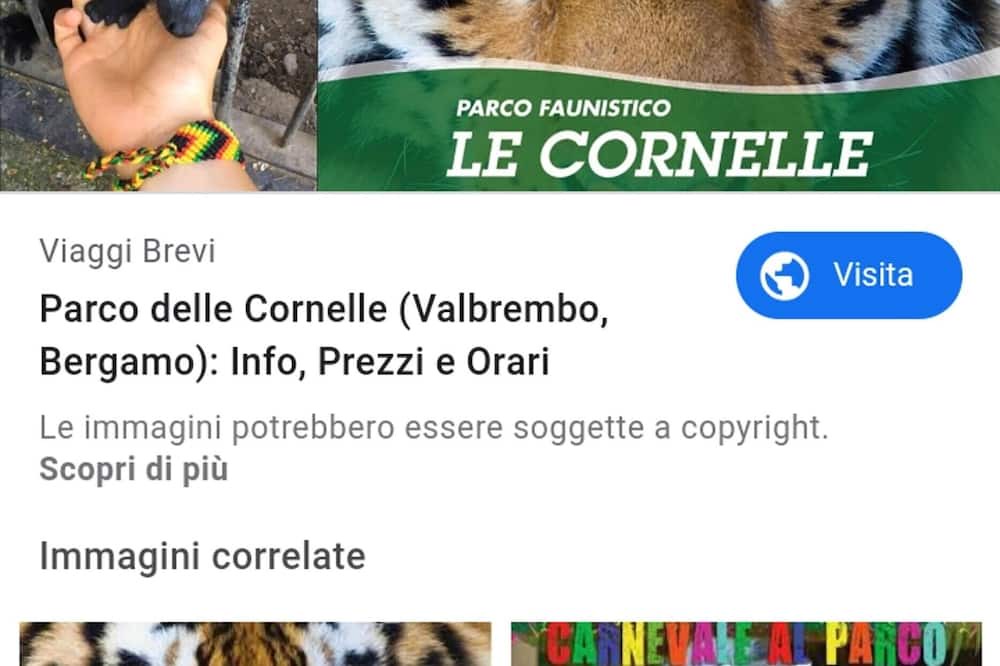Open the related tiger fur thumbnail
The height and width of the screenshot is (666, 1000).
click(x=255, y=644)
